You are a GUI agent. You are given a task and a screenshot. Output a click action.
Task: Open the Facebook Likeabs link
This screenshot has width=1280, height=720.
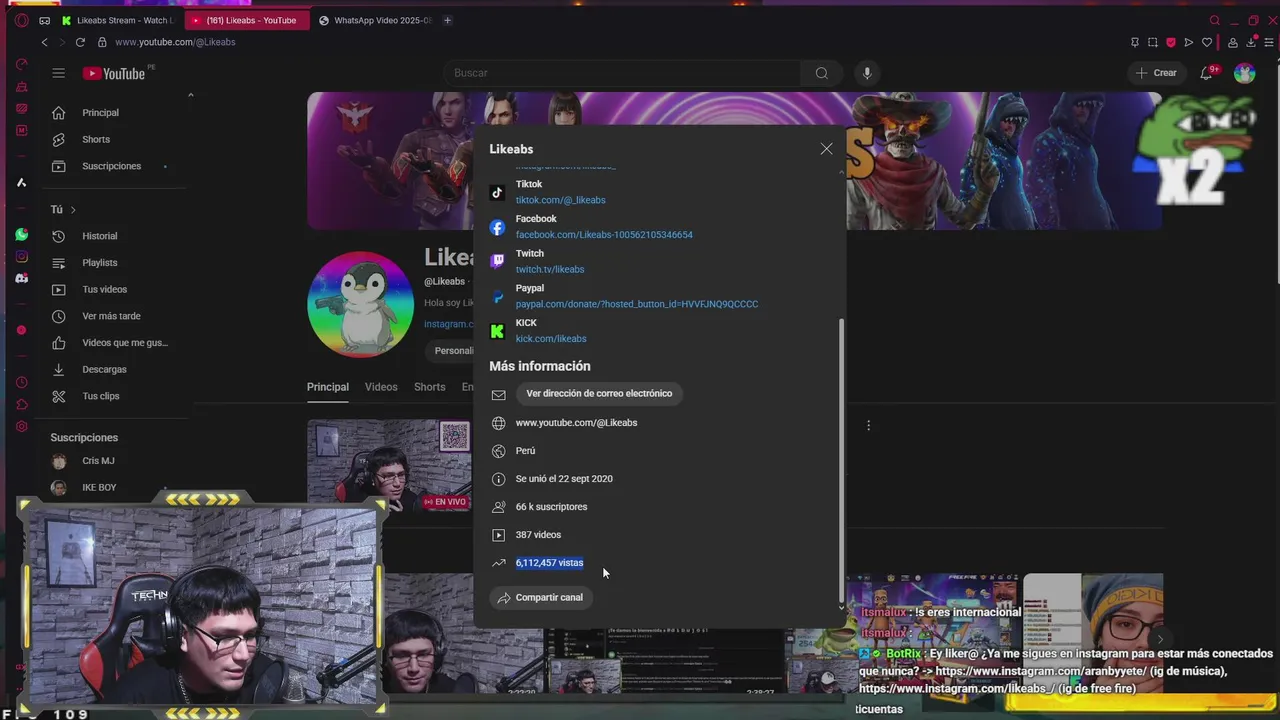pos(604,235)
